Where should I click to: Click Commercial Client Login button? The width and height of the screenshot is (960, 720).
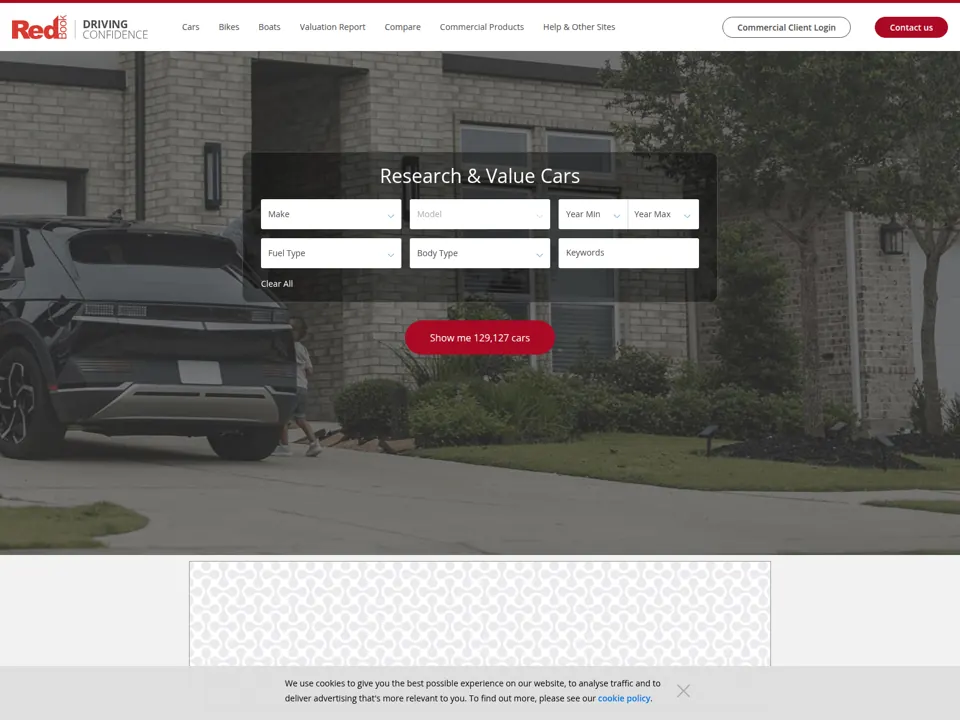click(x=786, y=28)
